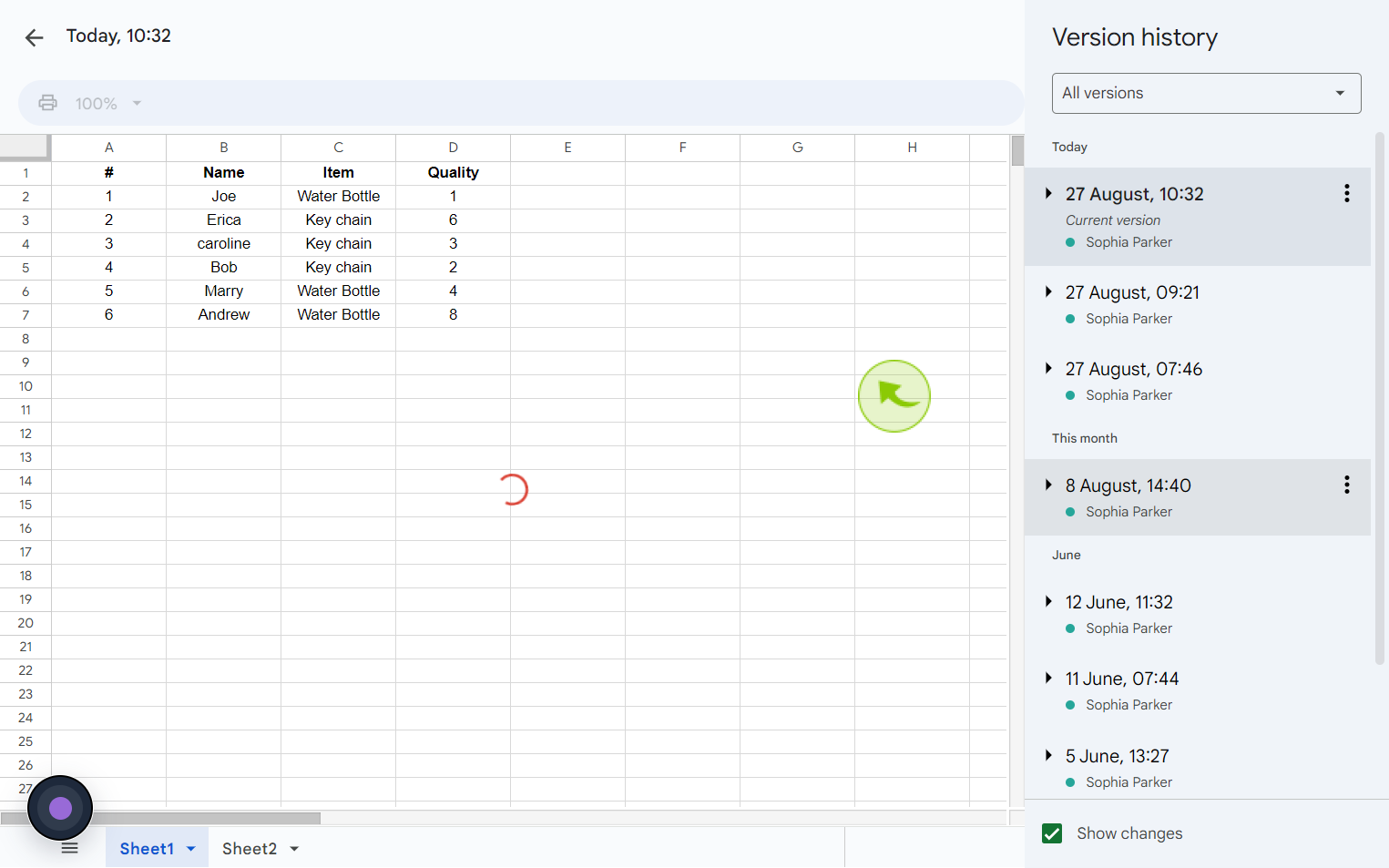Image resolution: width=1389 pixels, height=868 pixels.
Task: Select row 7 header
Action: point(26,315)
